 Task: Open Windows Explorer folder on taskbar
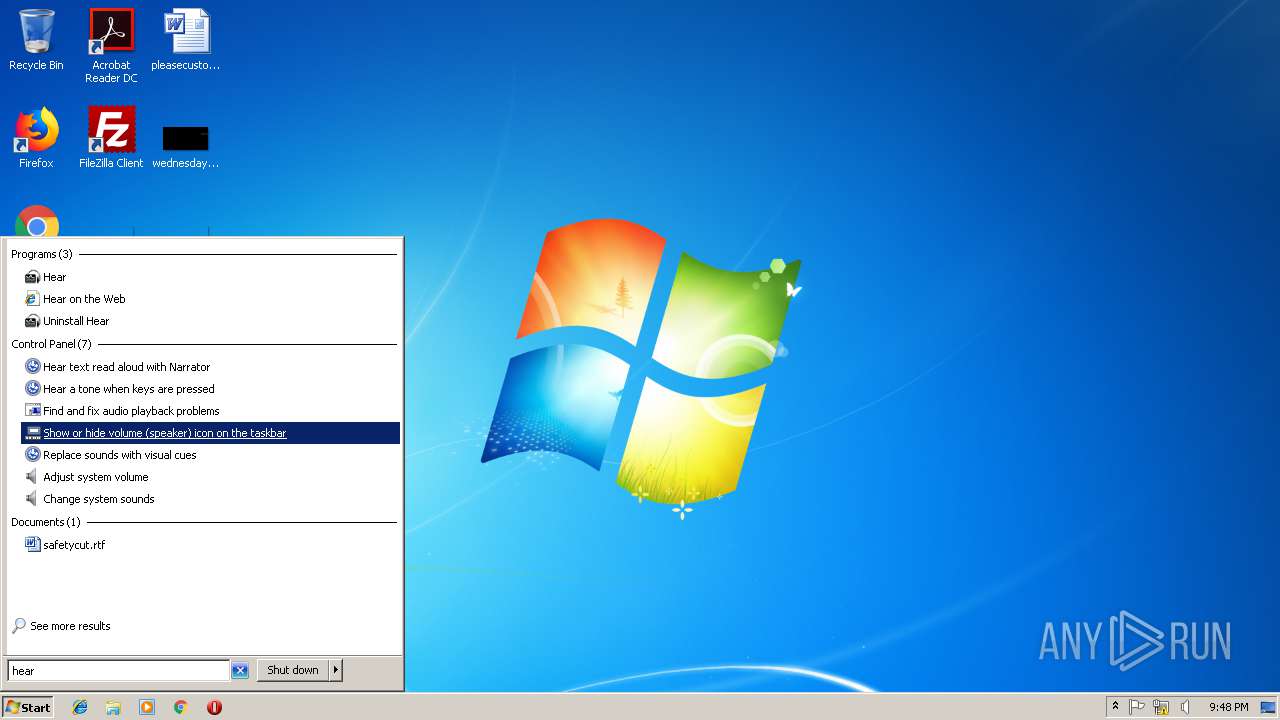[x=113, y=707]
